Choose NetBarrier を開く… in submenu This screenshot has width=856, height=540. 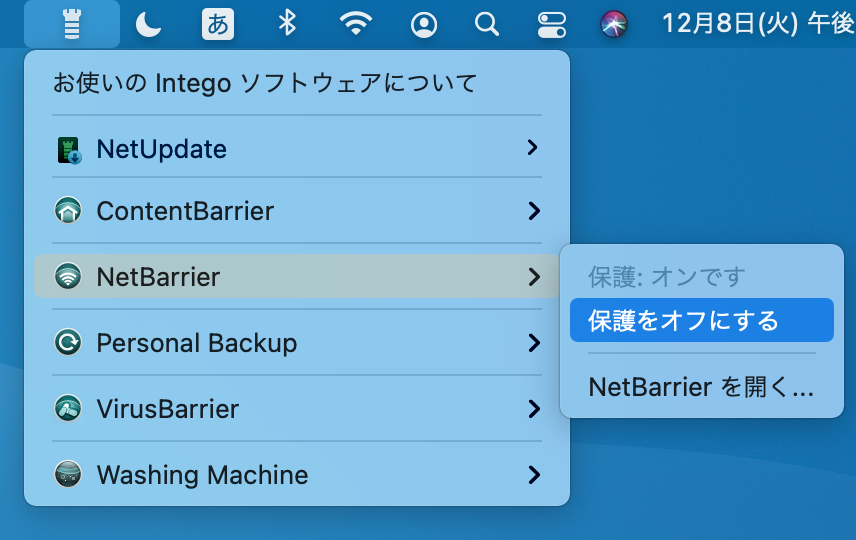click(x=701, y=387)
